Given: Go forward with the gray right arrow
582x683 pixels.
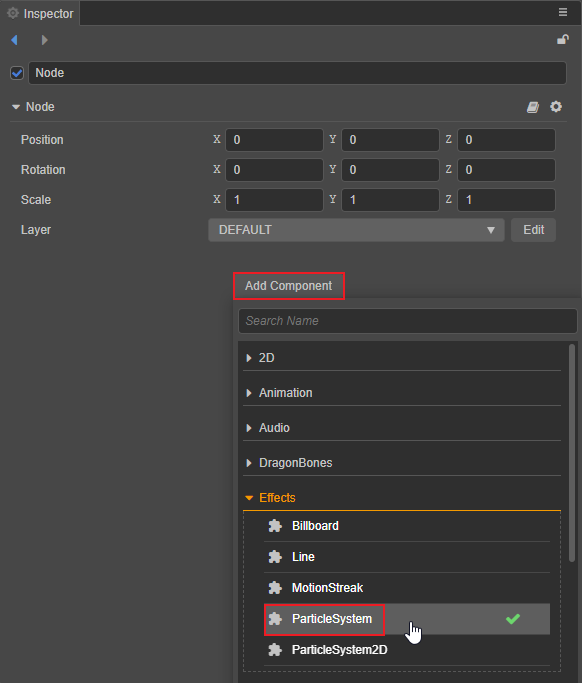Looking at the screenshot, I should click(44, 40).
